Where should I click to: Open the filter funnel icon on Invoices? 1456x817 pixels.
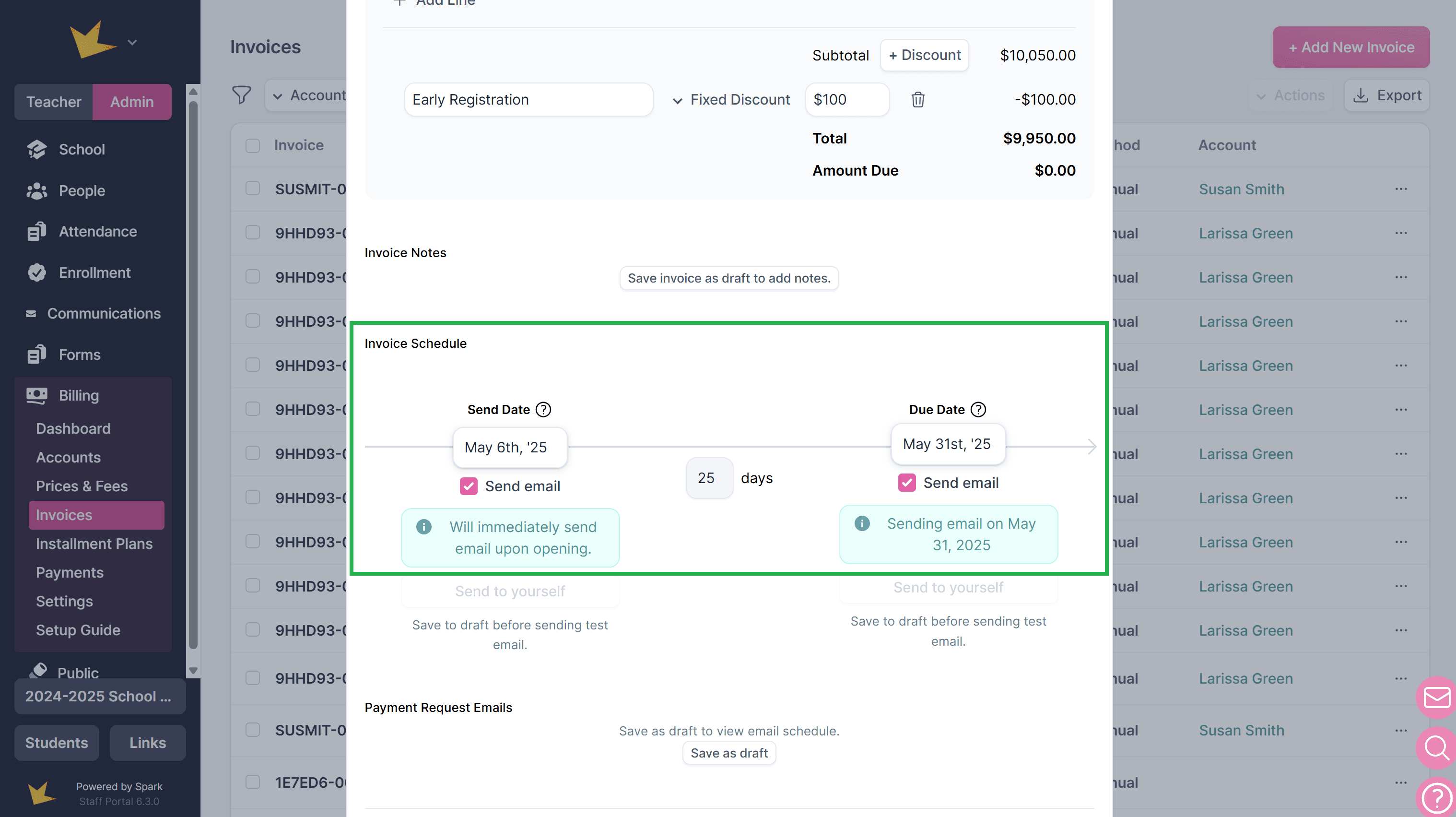(241, 95)
